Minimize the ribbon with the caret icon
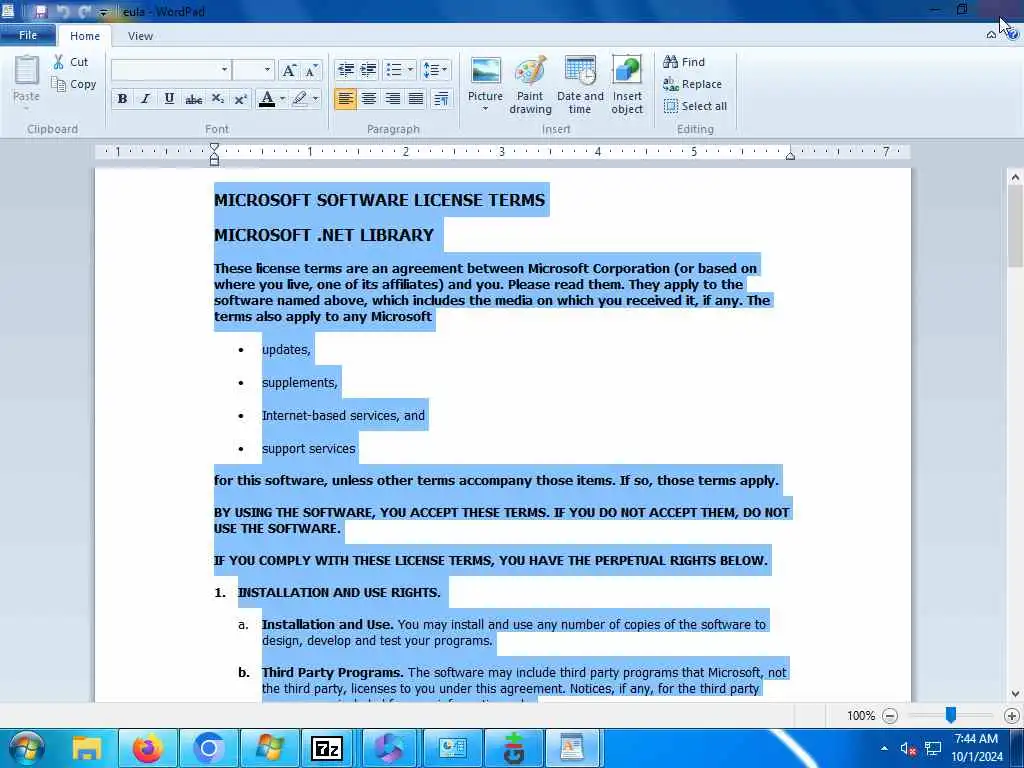This screenshot has height=768, width=1024. pyautogui.click(x=991, y=35)
